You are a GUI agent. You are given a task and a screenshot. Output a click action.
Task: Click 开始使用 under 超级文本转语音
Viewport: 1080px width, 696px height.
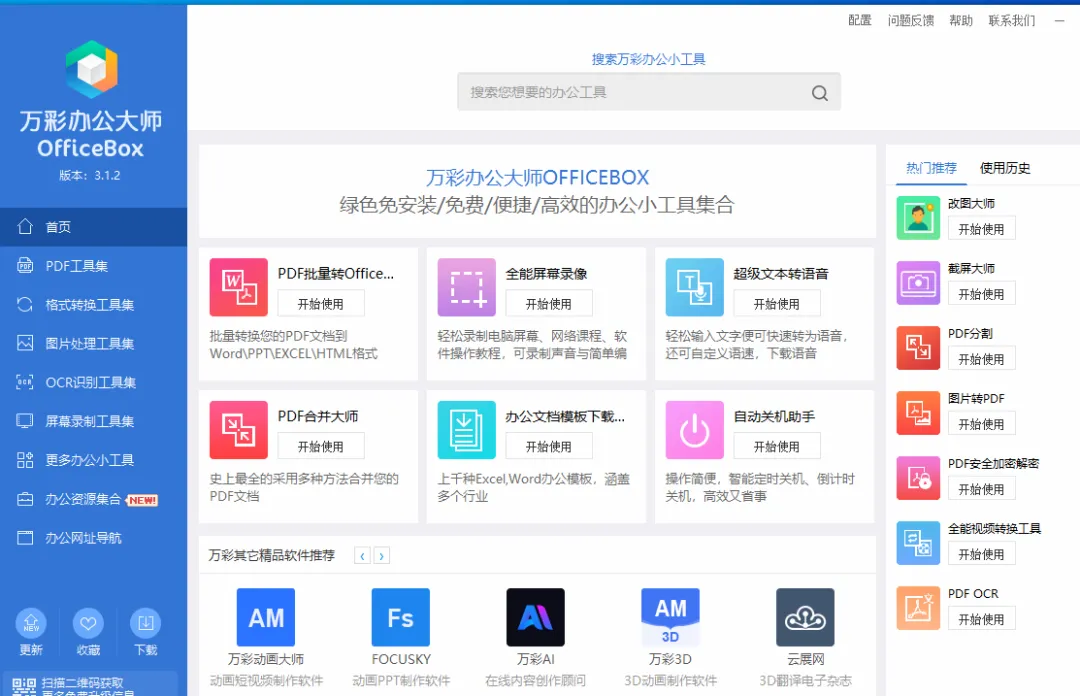point(777,304)
